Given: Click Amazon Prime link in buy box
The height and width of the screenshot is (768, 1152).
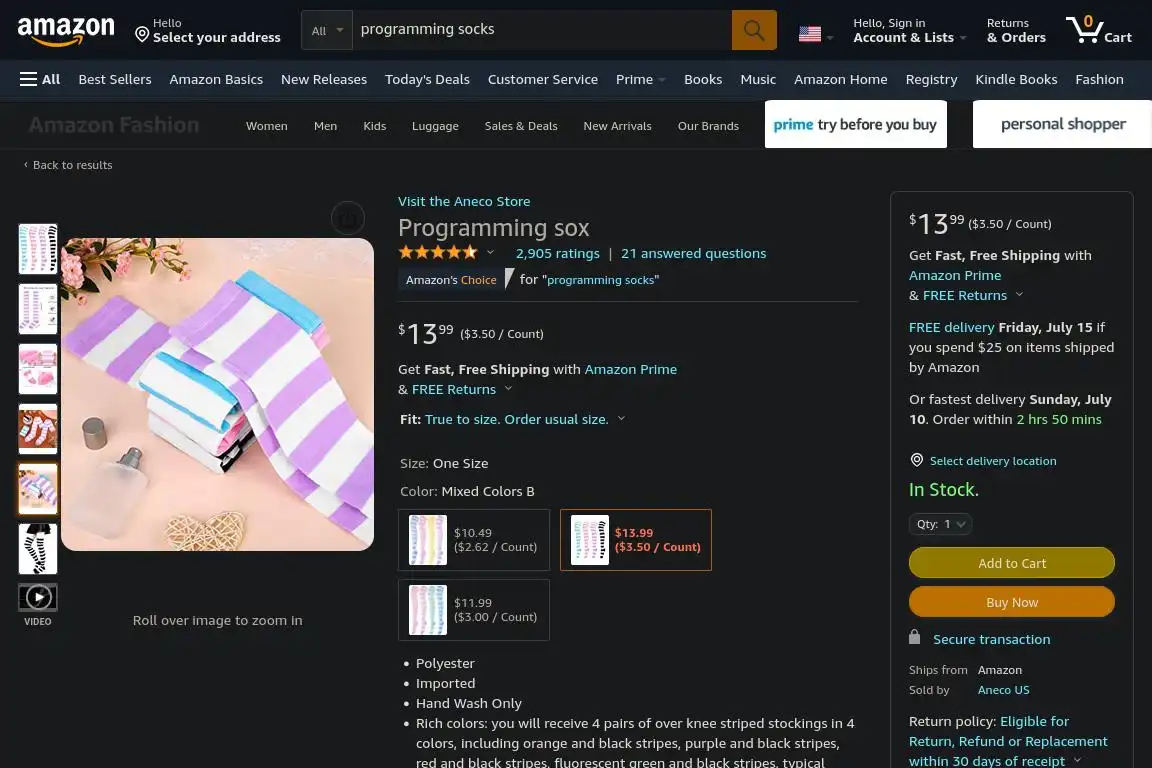Looking at the screenshot, I should tap(954, 275).
